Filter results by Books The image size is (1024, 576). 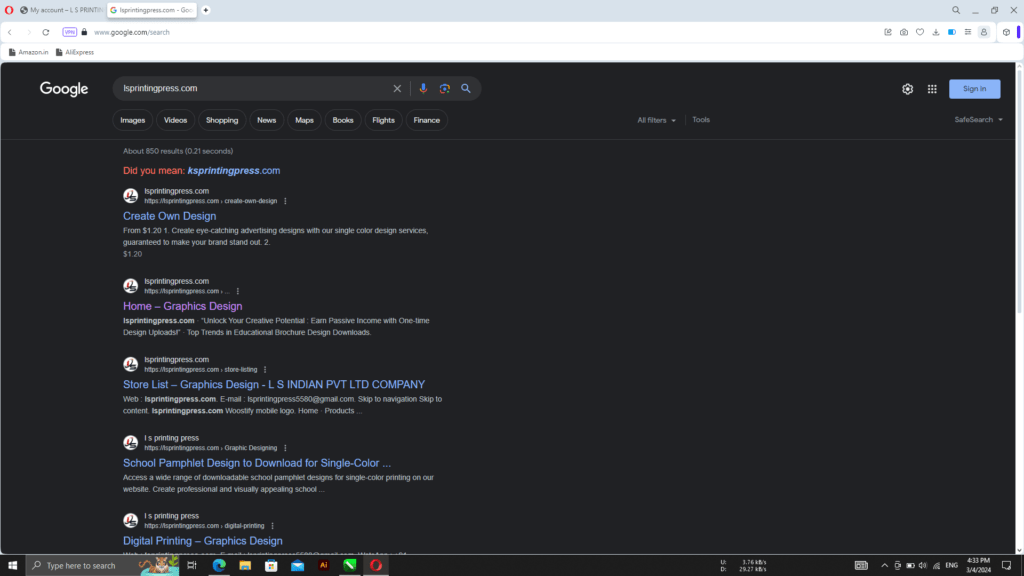click(x=343, y=120)
